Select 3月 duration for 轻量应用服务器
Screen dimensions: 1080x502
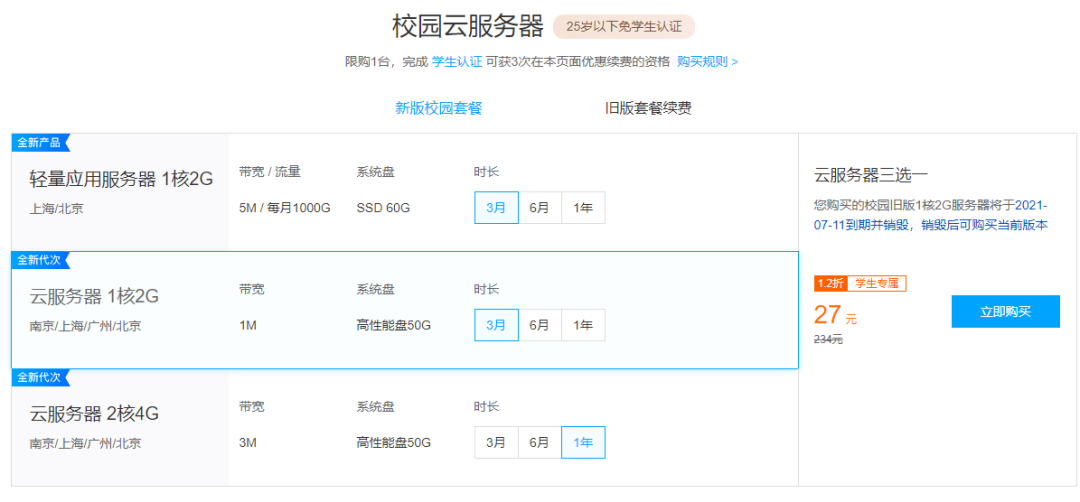[x=496, y=207]
